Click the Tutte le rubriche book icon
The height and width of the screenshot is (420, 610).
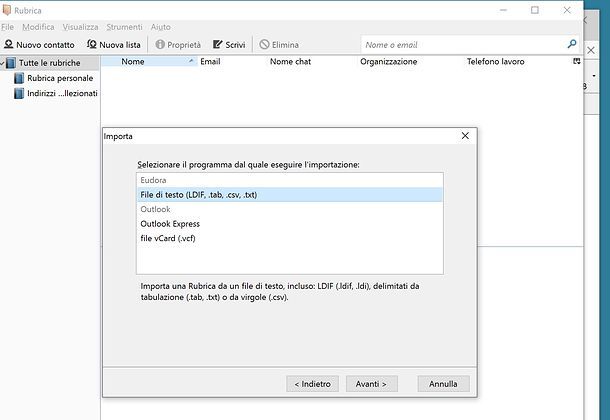[11, 63]
